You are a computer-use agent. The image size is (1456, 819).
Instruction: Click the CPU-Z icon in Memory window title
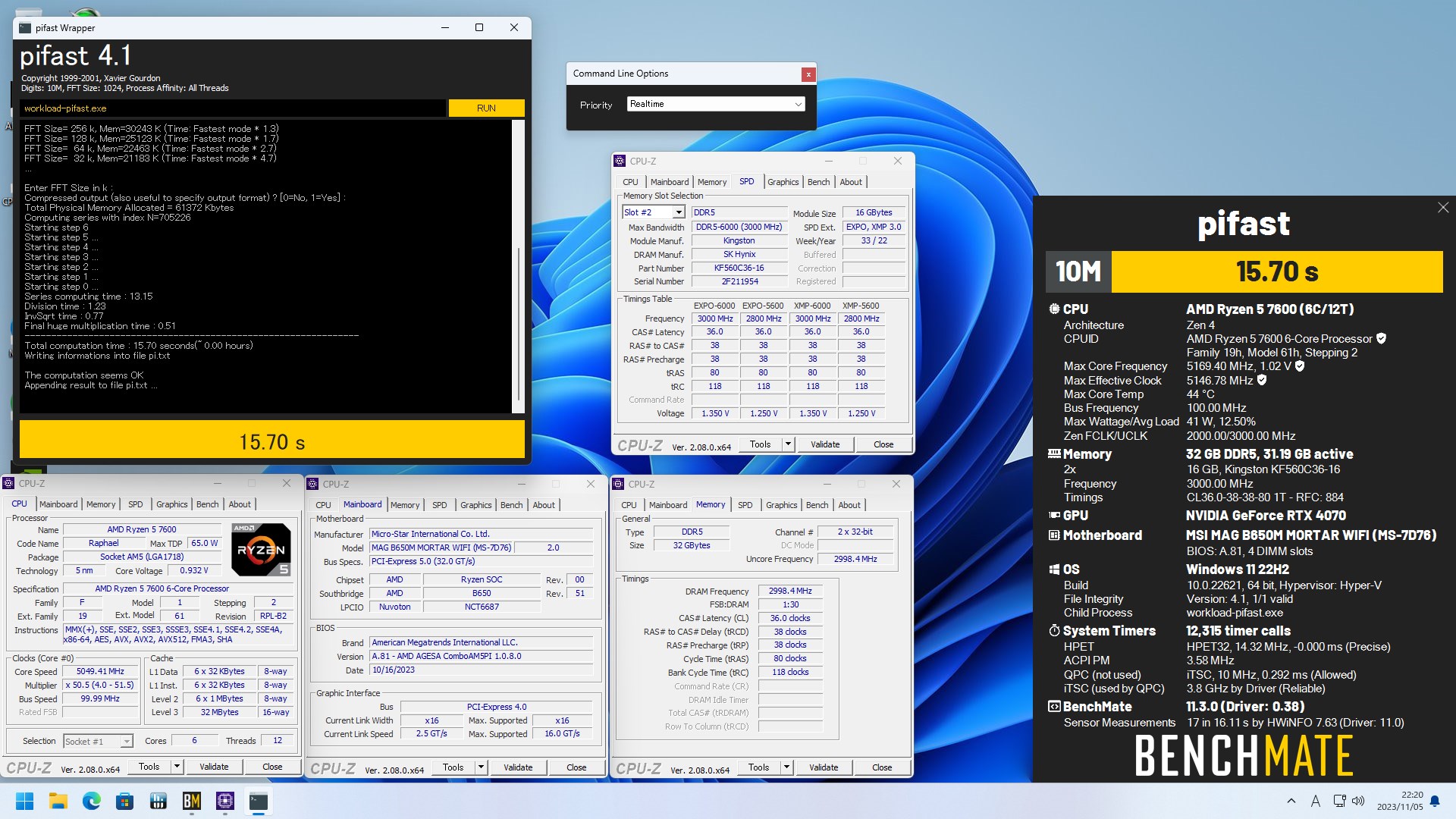[x=618, y=484]
